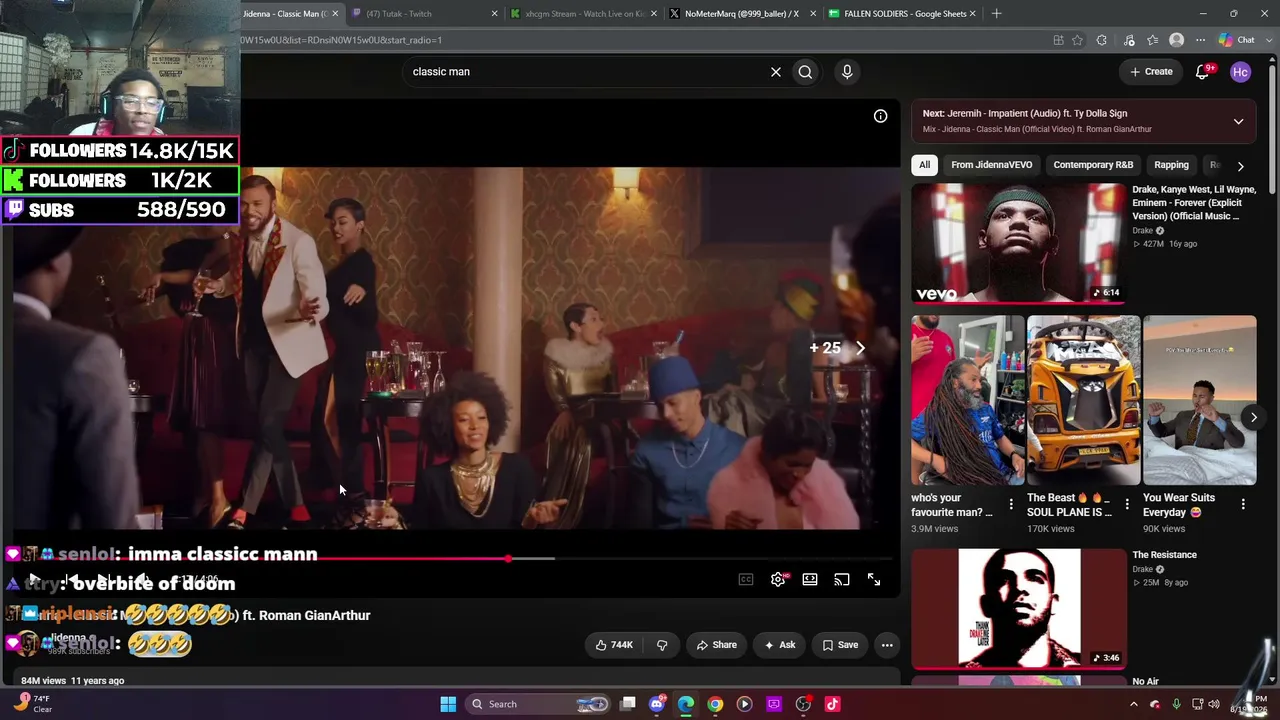Like the video with 744K likes
This screenshot has width=1280, height=720.
[614, 645]
